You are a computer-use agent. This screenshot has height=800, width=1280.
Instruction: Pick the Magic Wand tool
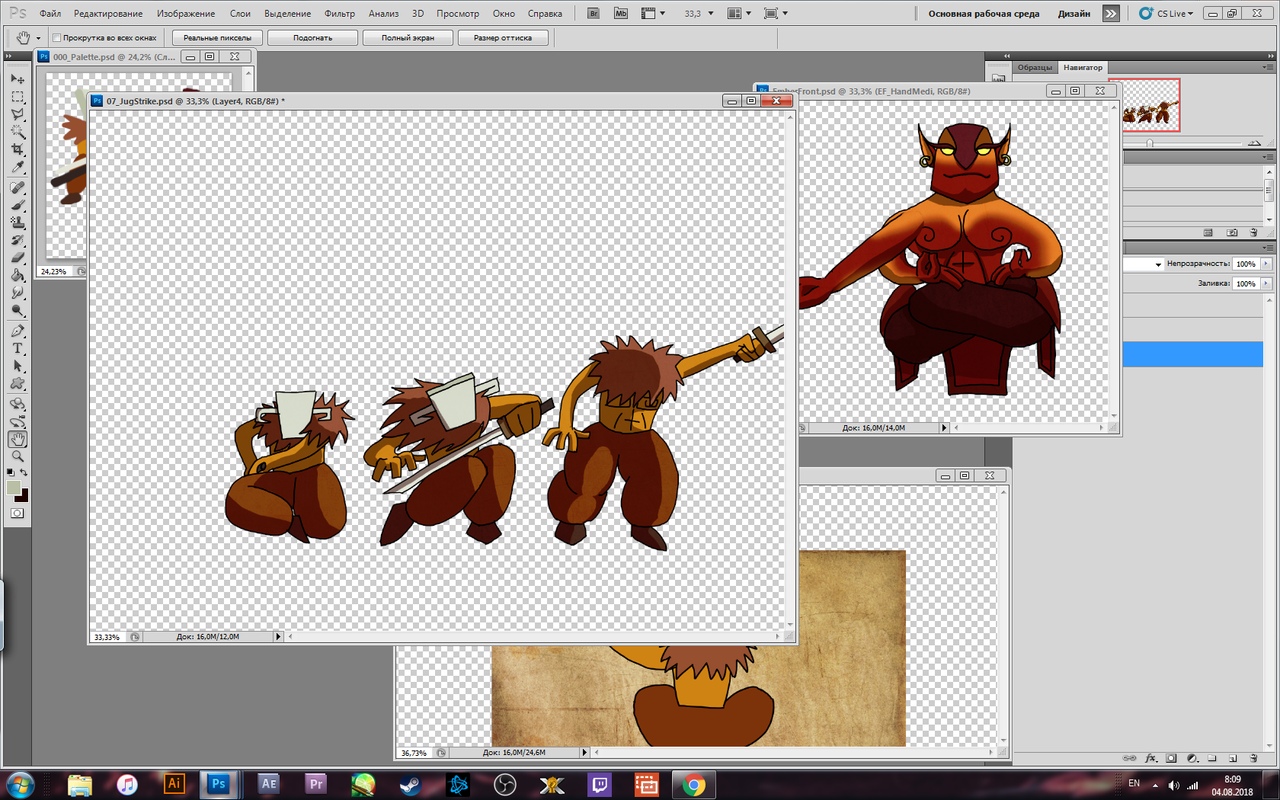[x=17, y=132]
